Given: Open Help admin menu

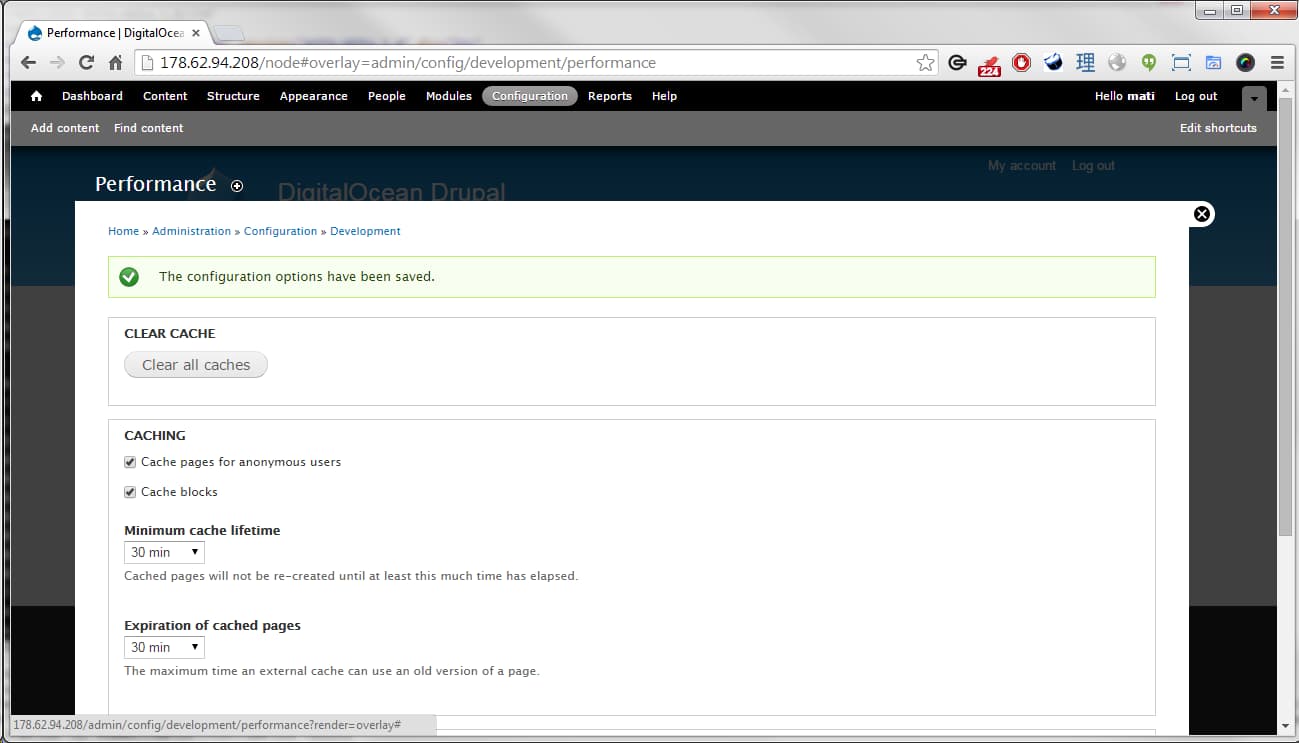Looking at the screenshot, I should pyautogui.click(x=664, y=96).
